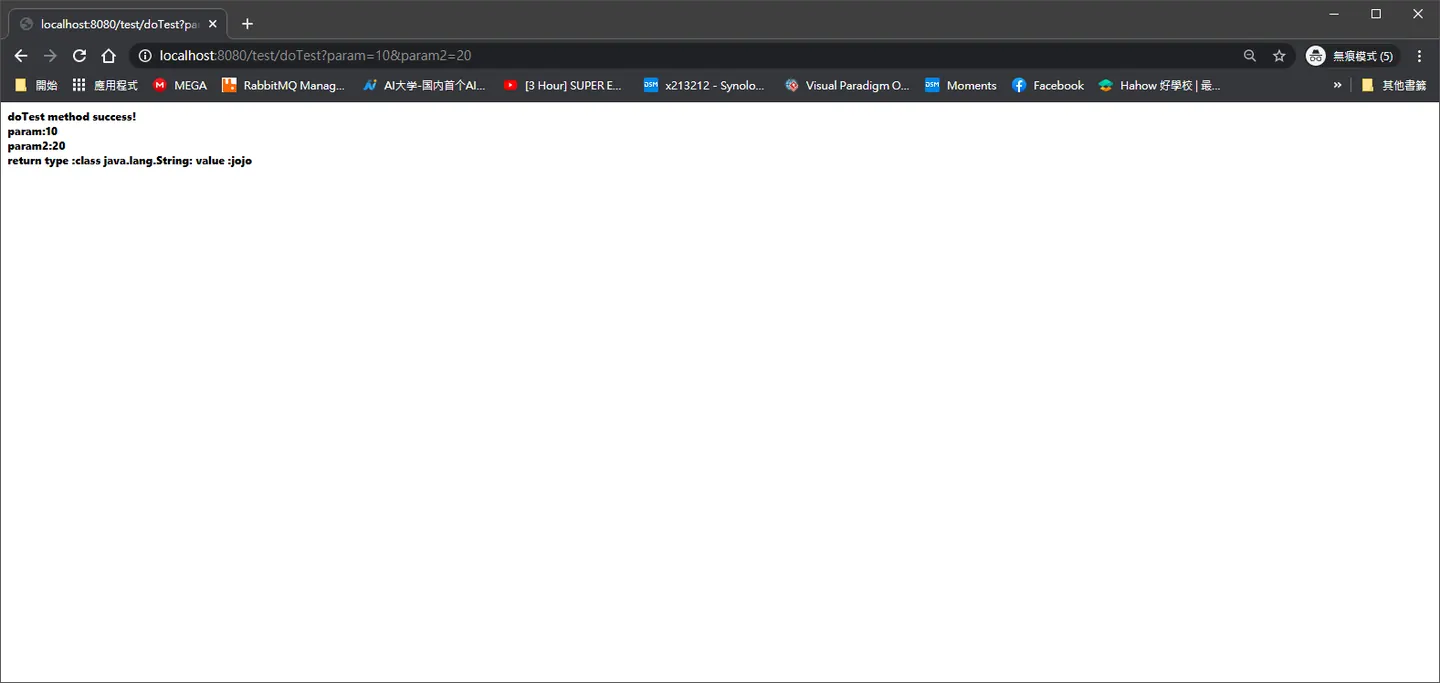This screenshot has height=683, width=1440.
Task: Close the localhost:8080 tab
Action: tap(212, 24)
